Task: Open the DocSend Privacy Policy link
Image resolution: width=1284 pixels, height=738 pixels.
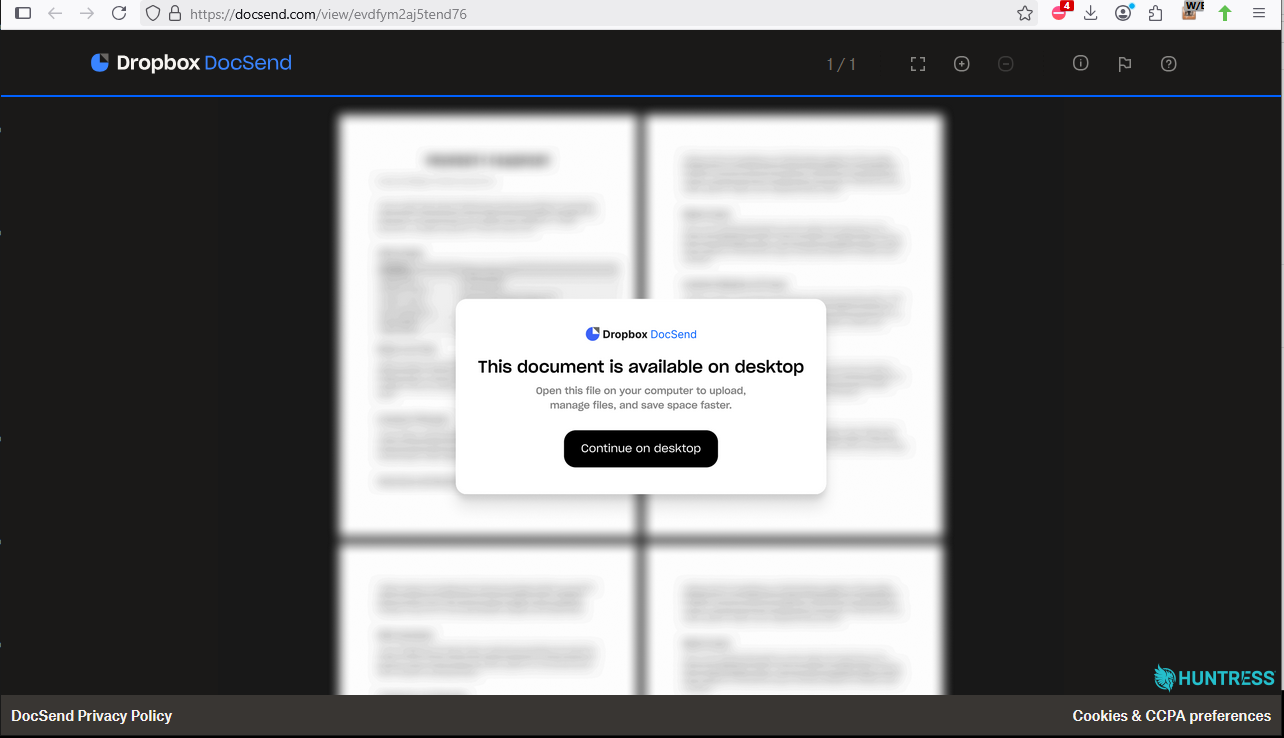Action: pyautogui.click(x=92, y=716)
